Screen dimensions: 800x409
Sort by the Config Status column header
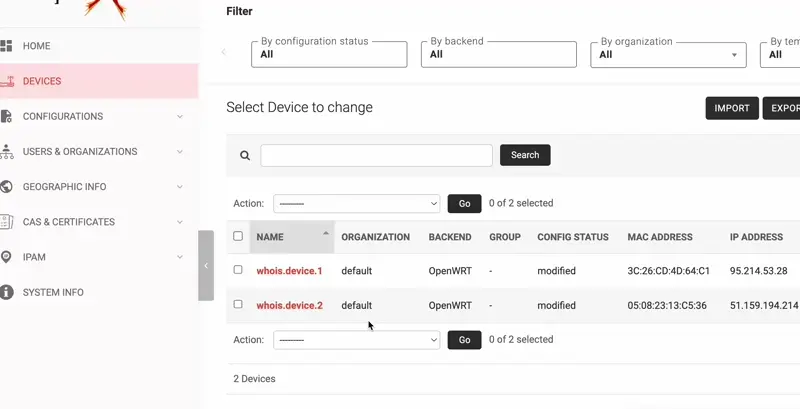click(x=573, y=237)
